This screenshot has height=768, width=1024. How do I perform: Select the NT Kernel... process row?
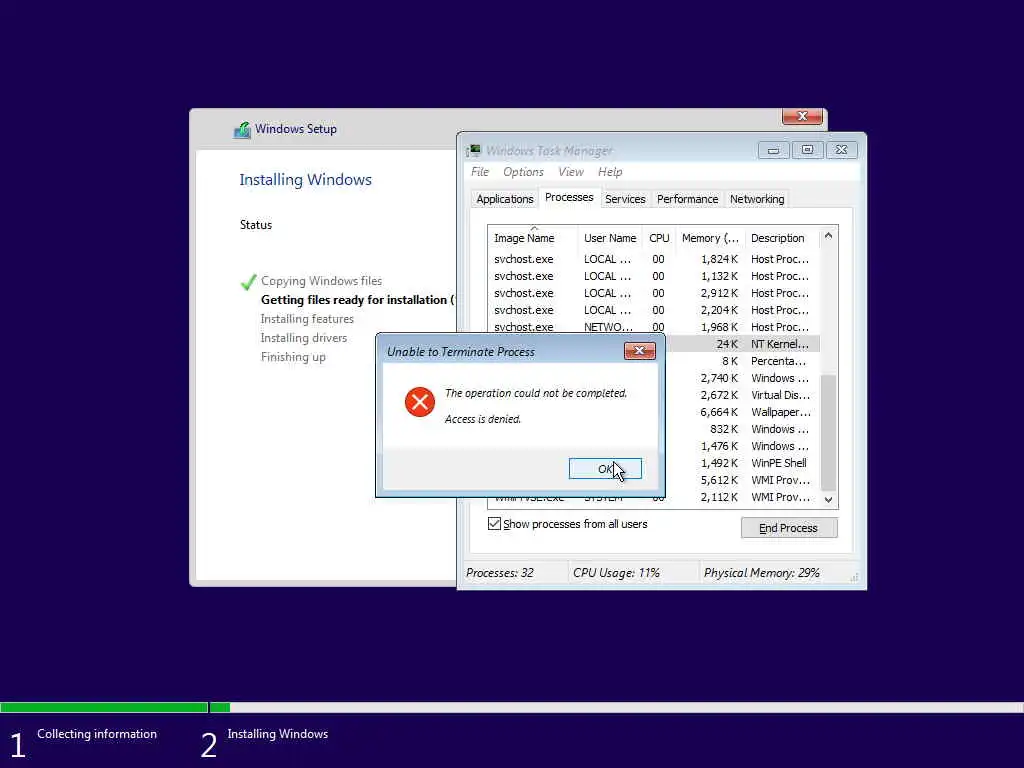[x=742, y=344]
